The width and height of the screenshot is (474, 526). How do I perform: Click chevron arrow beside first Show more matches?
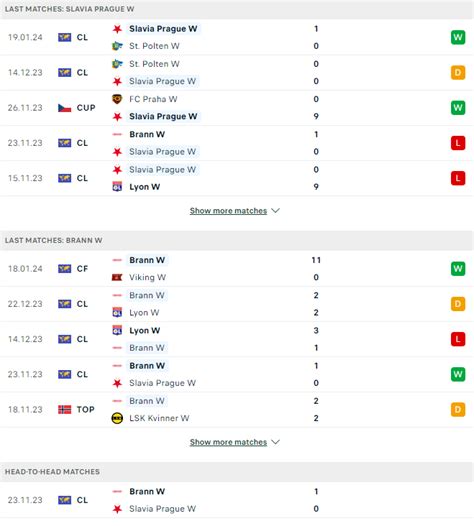[x=275, y=211]
